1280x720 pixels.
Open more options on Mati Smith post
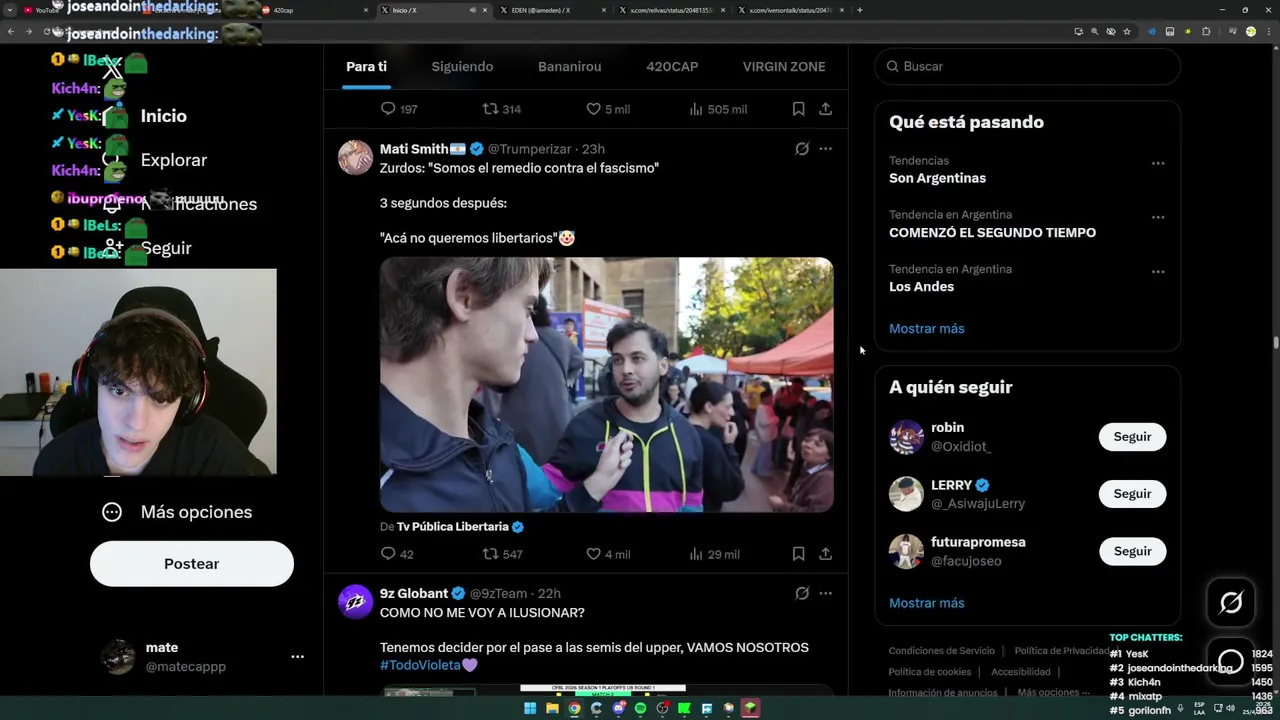pos(826,149)
